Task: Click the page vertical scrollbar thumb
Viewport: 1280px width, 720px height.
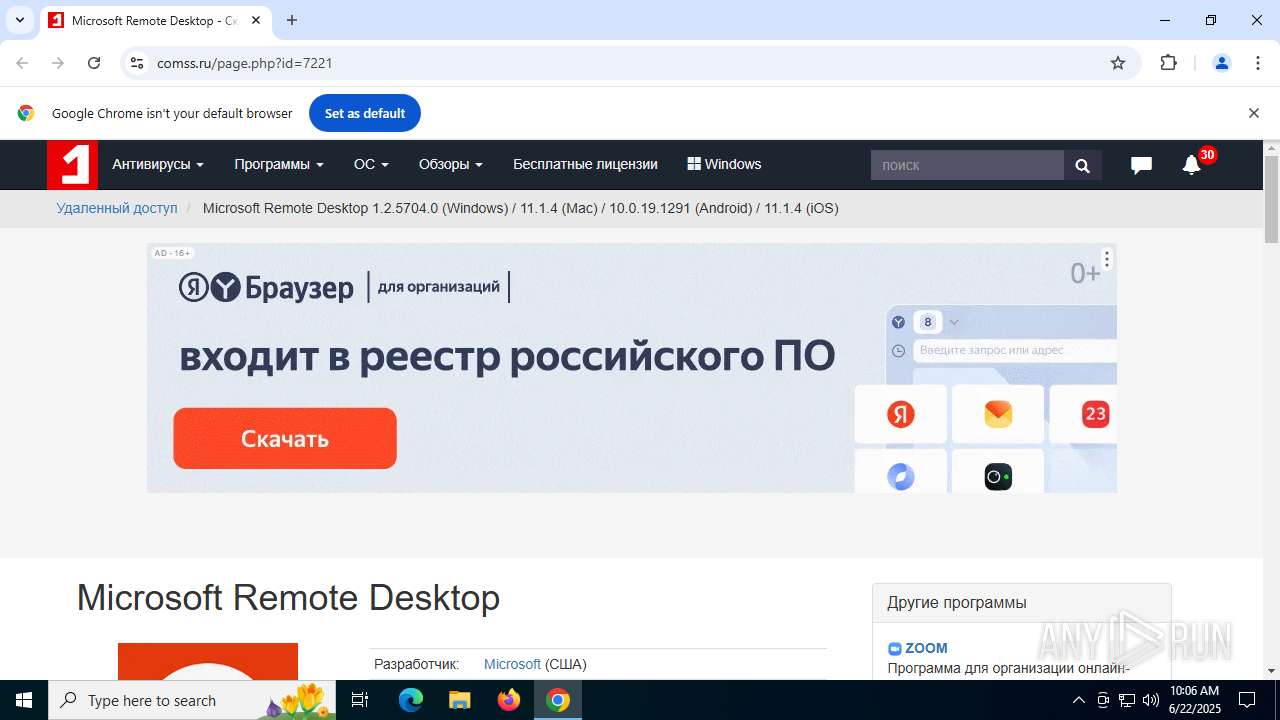Action: (1271, 199)
